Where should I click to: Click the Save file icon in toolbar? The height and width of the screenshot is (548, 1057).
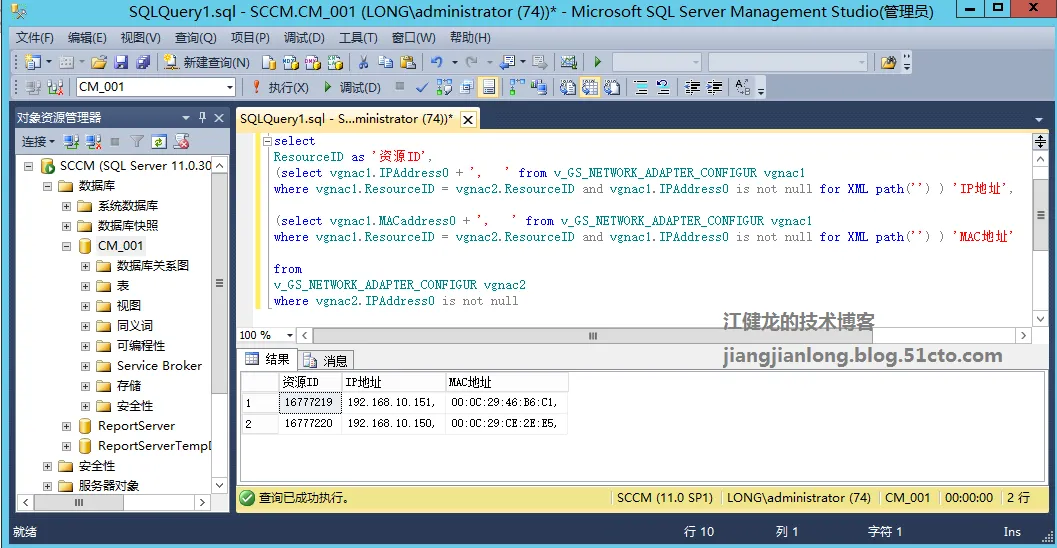point(120,63)
